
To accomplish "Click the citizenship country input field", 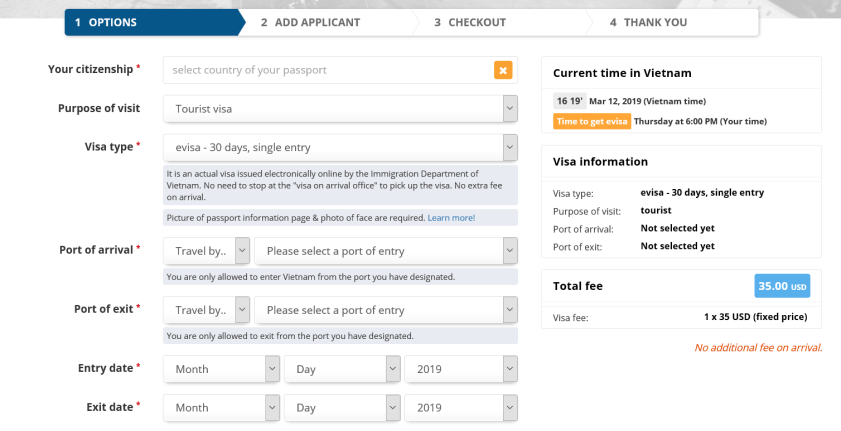I will 328,70.
